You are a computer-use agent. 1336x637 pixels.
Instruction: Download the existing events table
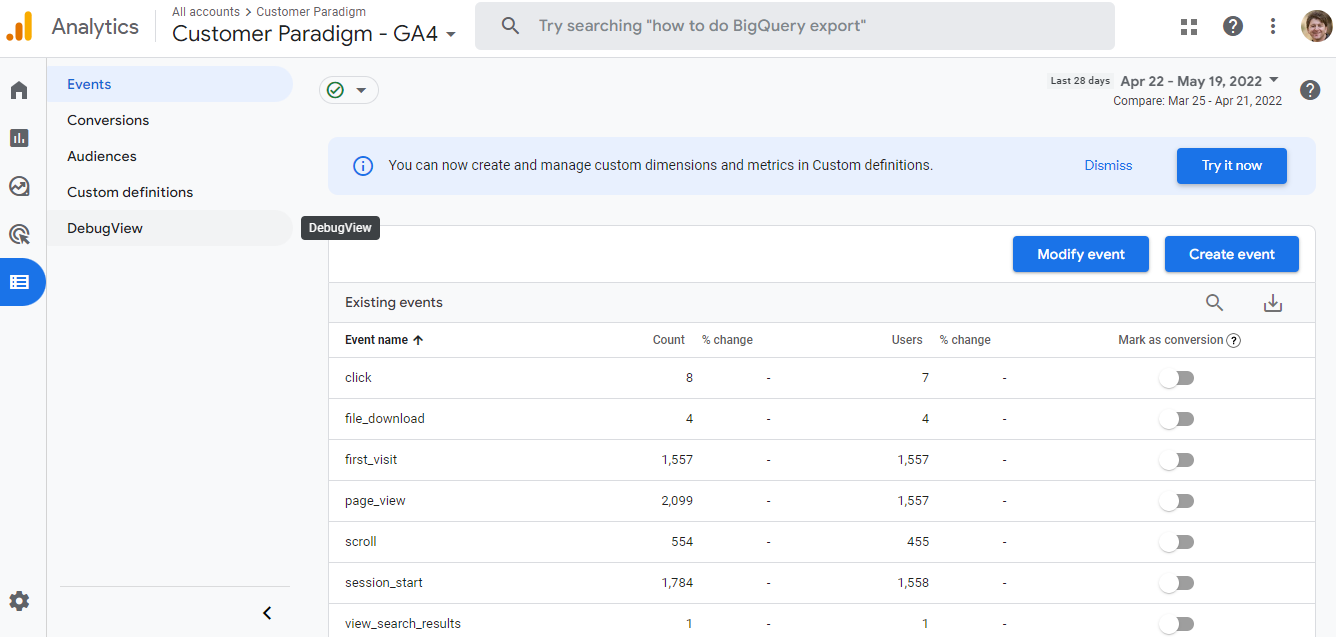click(1272, 303)
